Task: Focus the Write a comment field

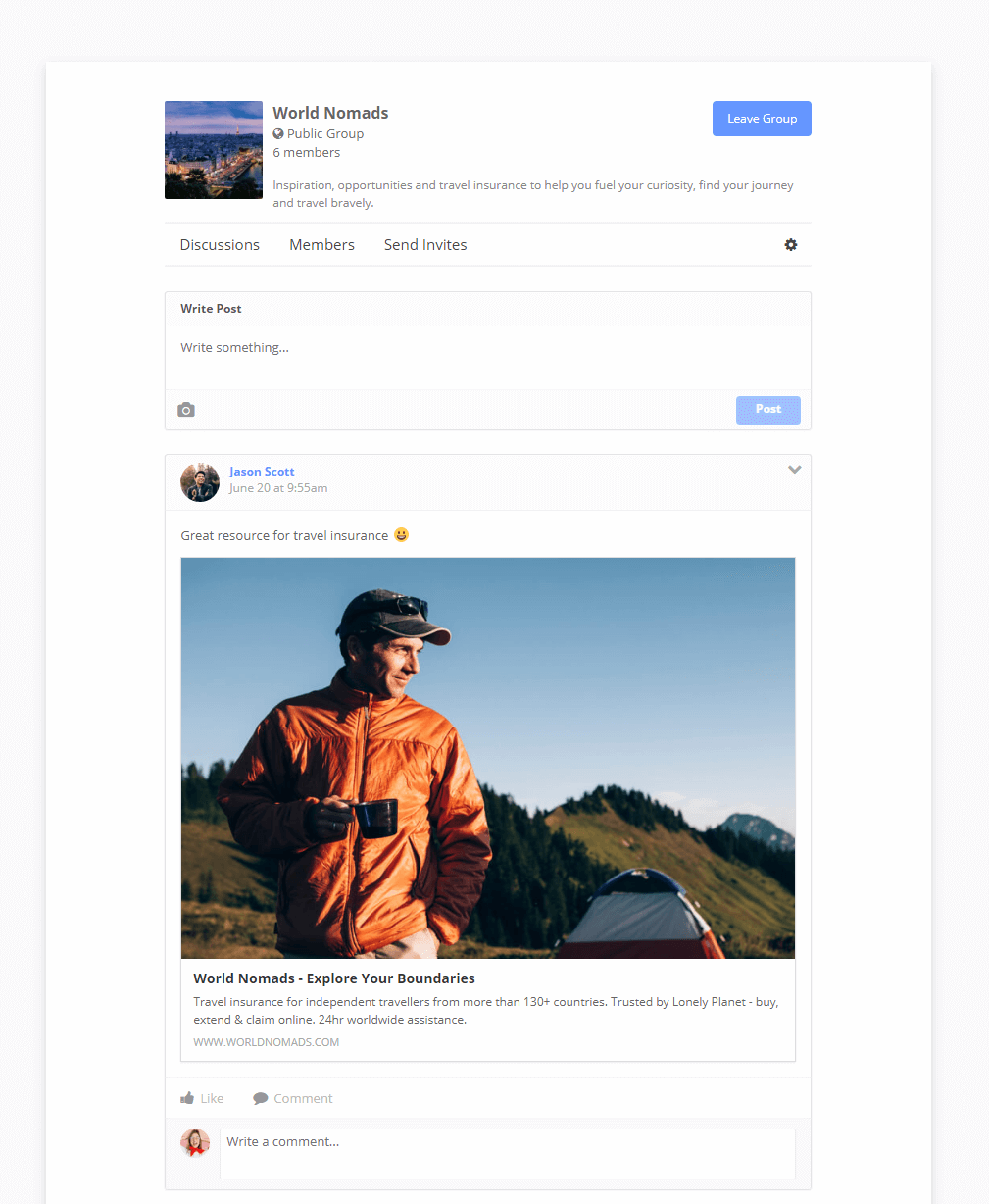Action: [x=508, y=1154]
